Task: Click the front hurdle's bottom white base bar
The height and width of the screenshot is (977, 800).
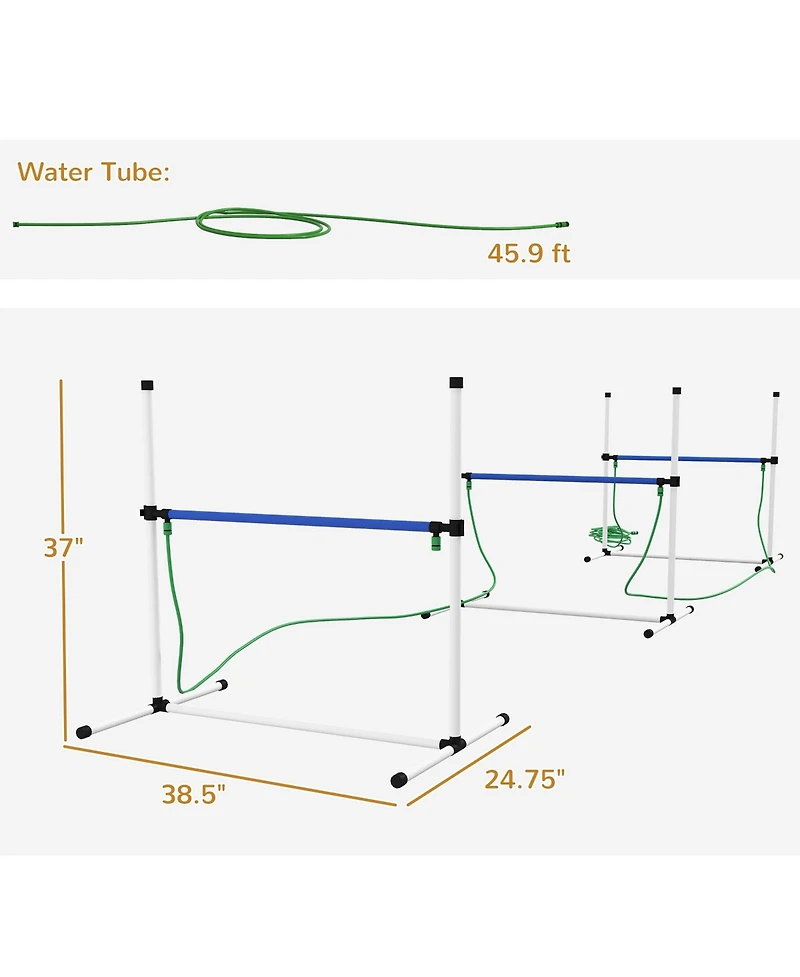Action: [305, 725]
